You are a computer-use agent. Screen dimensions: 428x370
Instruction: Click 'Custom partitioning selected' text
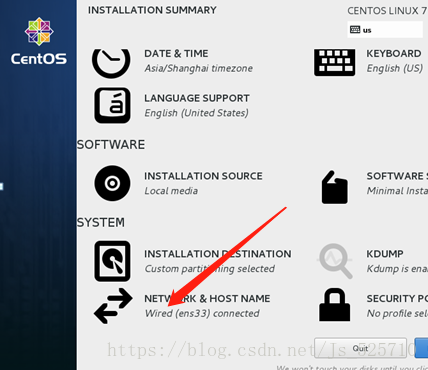coord(210,269)
